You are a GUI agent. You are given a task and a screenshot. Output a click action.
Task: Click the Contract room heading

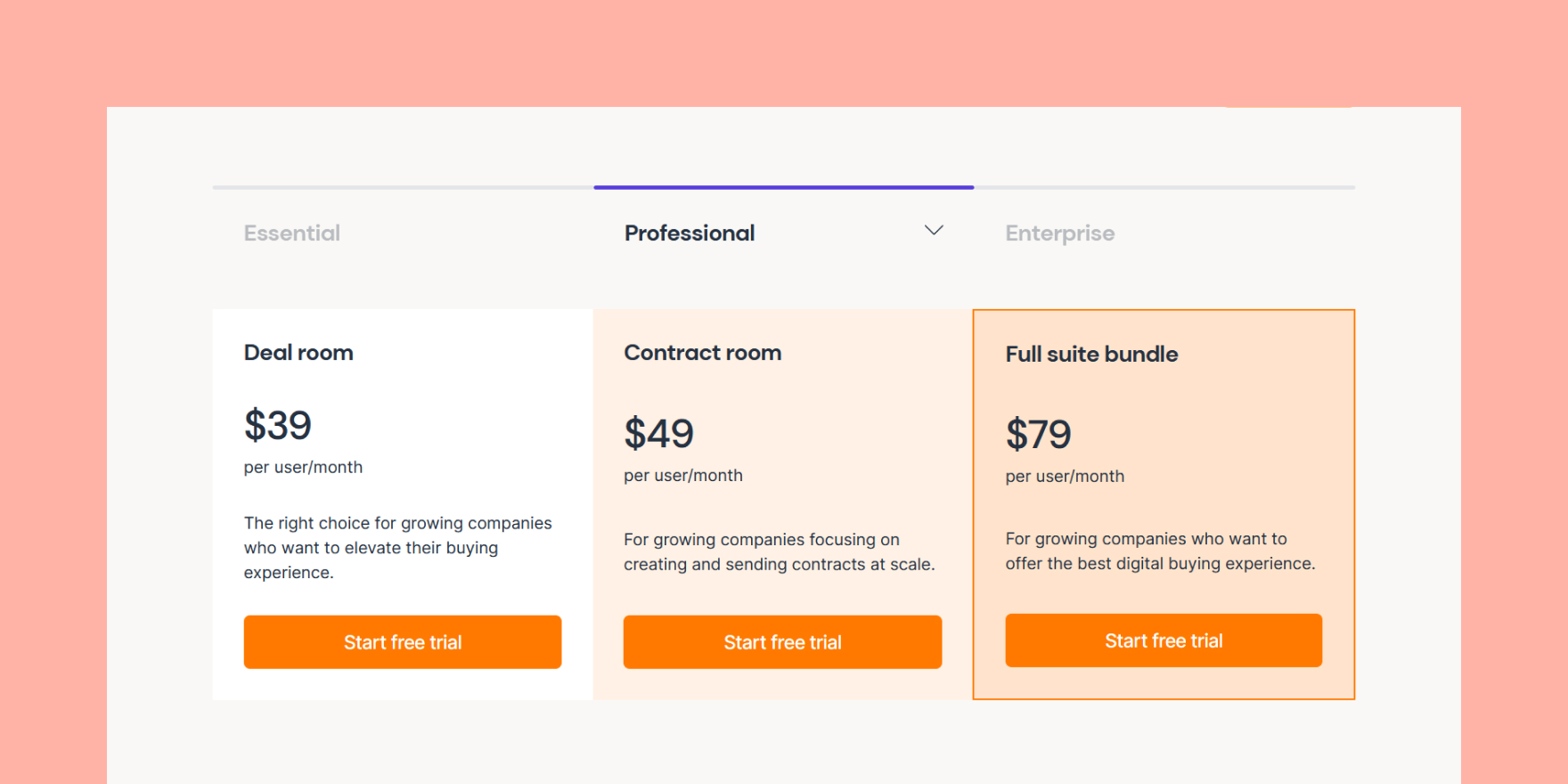coord(702,352)
